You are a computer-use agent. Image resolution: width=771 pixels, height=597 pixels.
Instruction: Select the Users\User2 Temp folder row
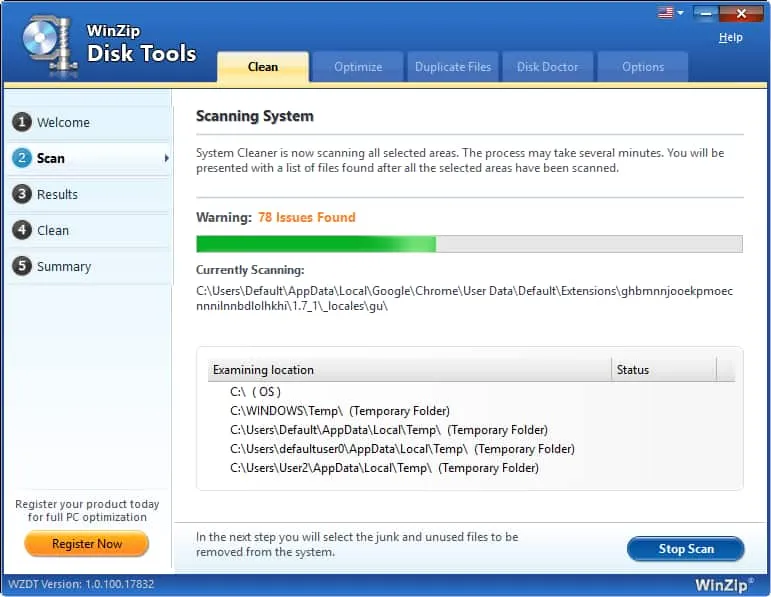(x=471, y=468)
